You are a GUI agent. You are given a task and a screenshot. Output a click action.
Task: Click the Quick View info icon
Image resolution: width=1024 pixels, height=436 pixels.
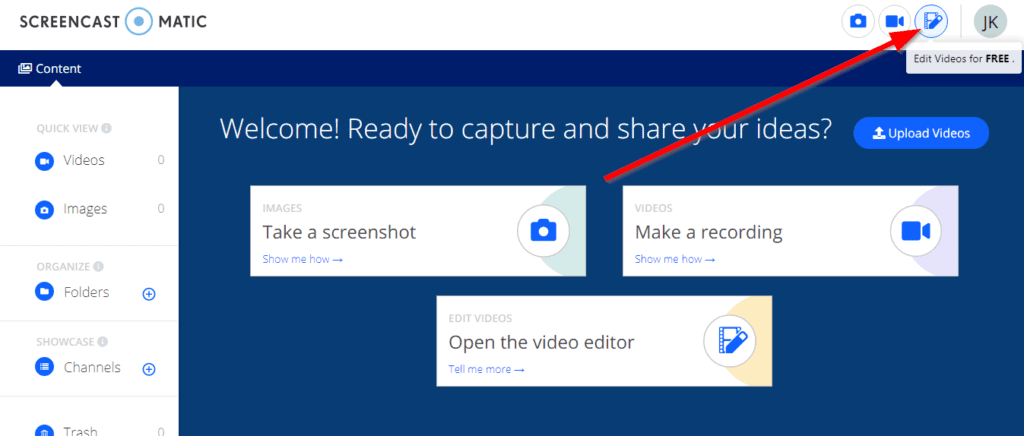click(x=106, y=129)
